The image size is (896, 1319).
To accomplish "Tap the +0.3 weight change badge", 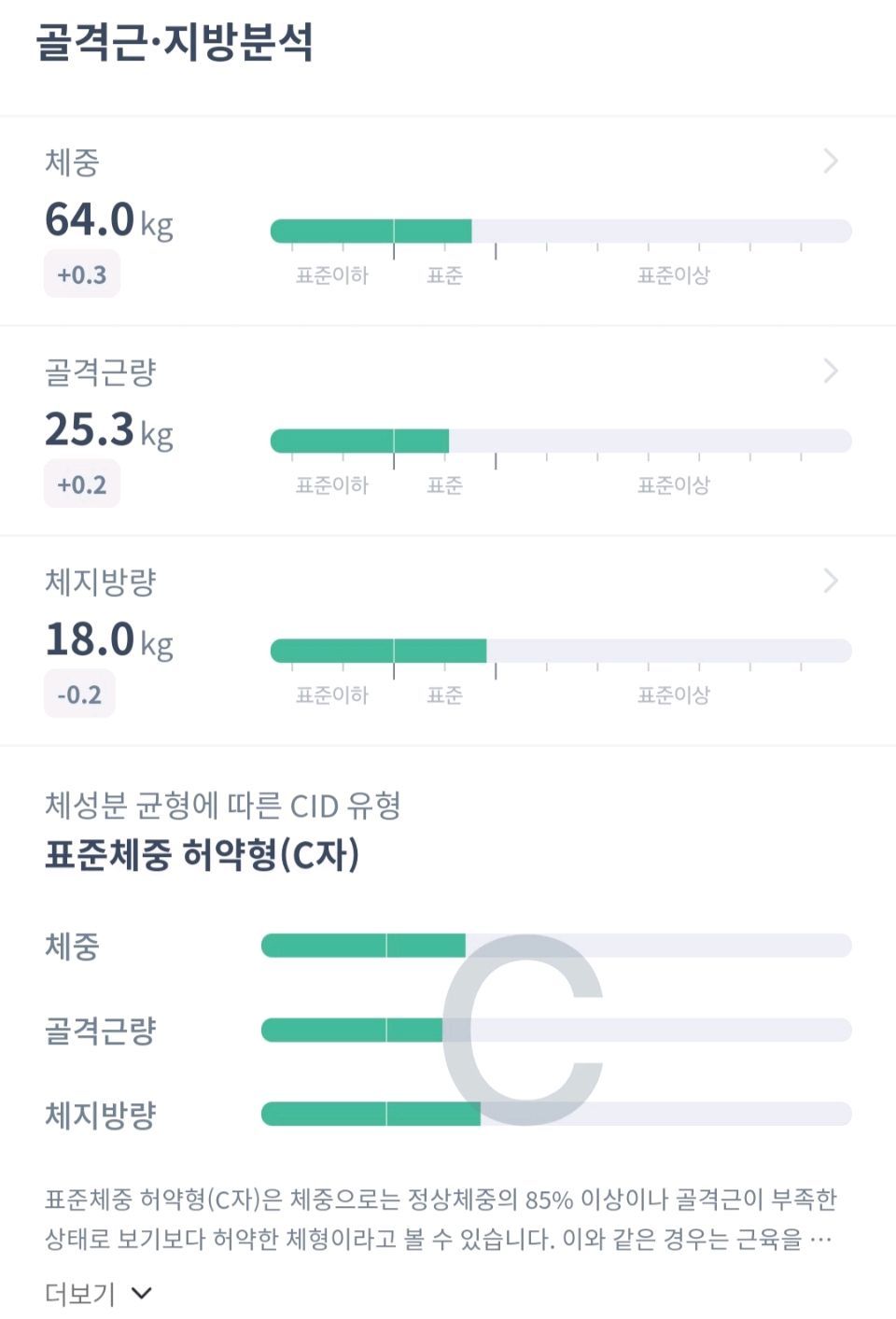I will click(82, 274).
